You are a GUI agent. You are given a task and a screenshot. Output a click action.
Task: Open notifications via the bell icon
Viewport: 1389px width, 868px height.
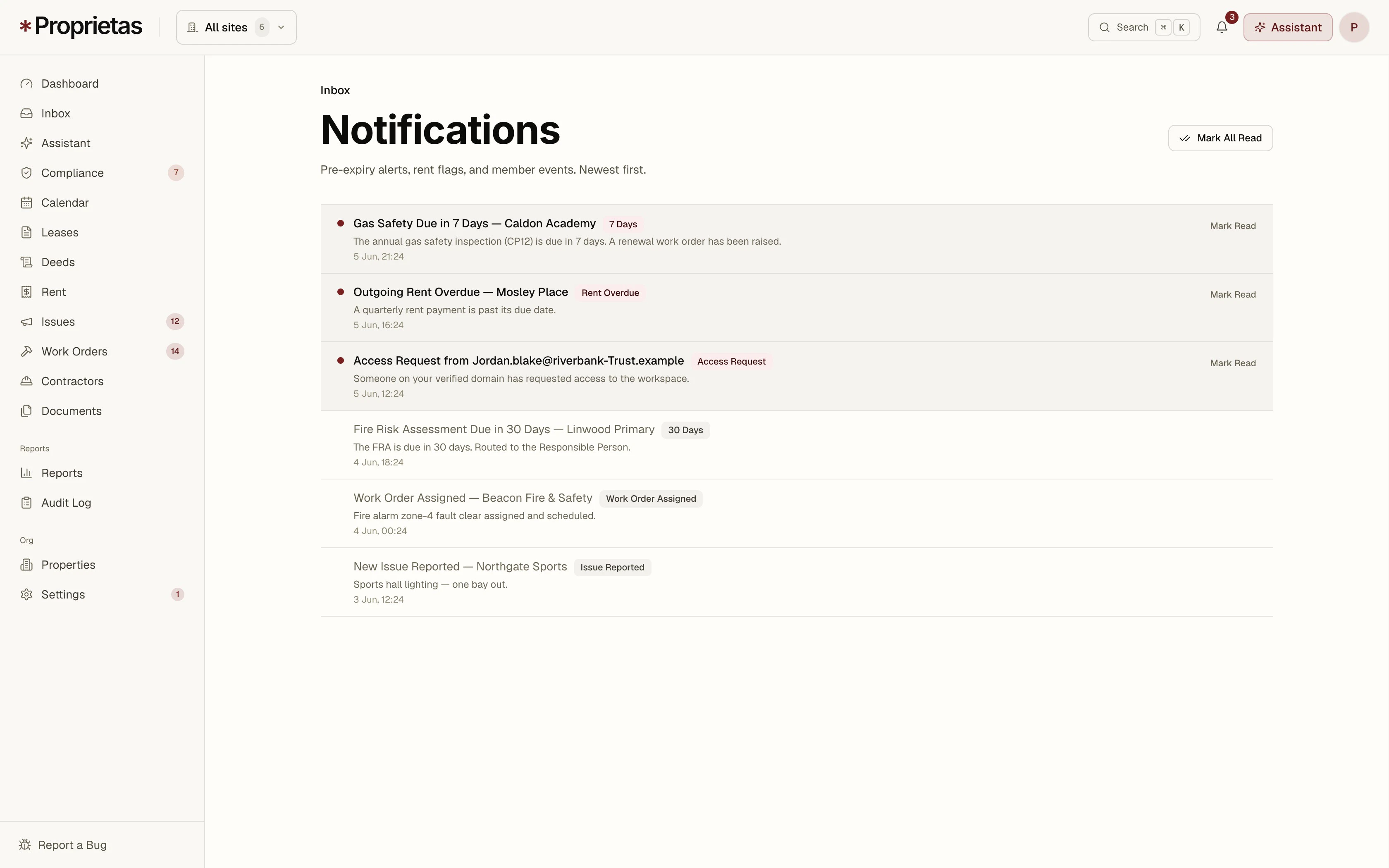coord(1222,27)
